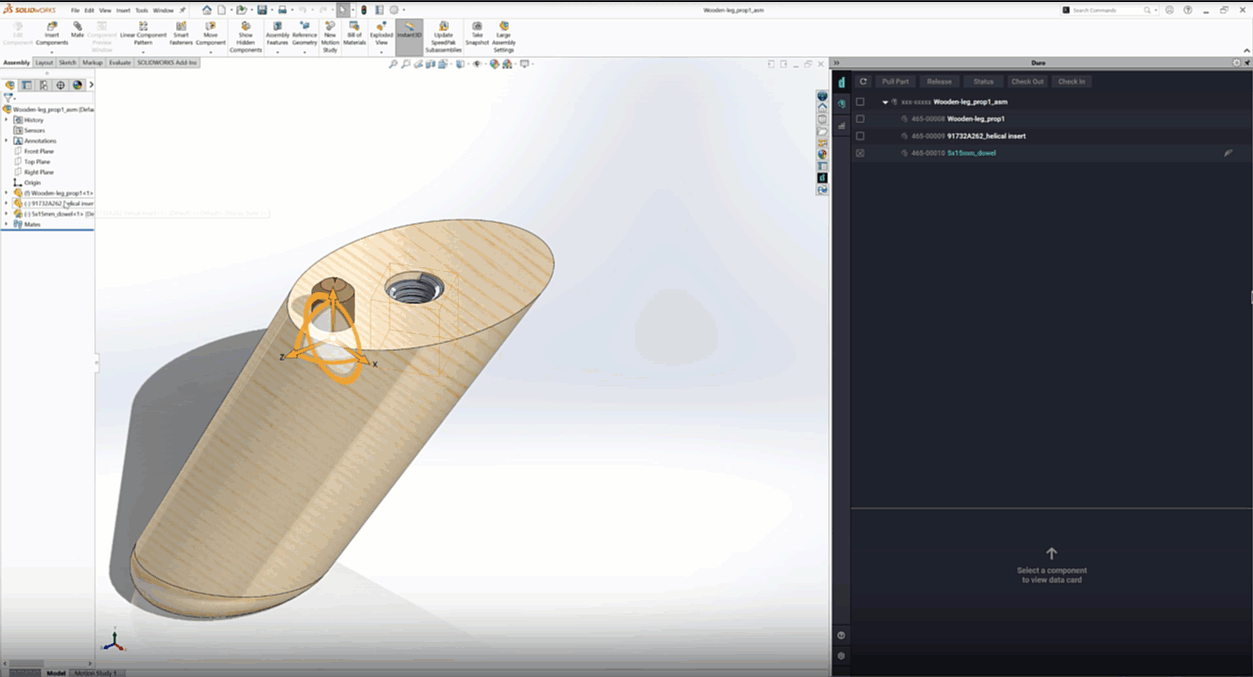
Task: Open the PropertyManager tab
Action: [27, 85]
